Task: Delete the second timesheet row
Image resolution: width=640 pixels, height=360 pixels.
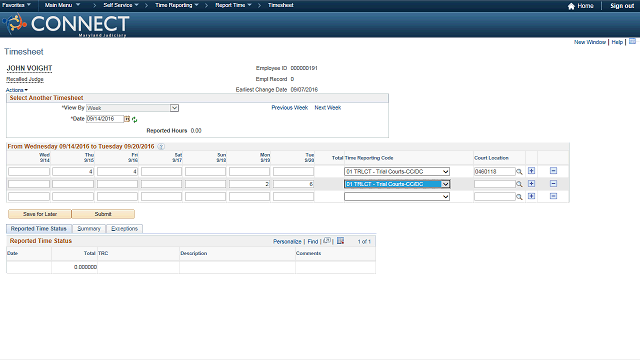Action: tap(553, 184)
